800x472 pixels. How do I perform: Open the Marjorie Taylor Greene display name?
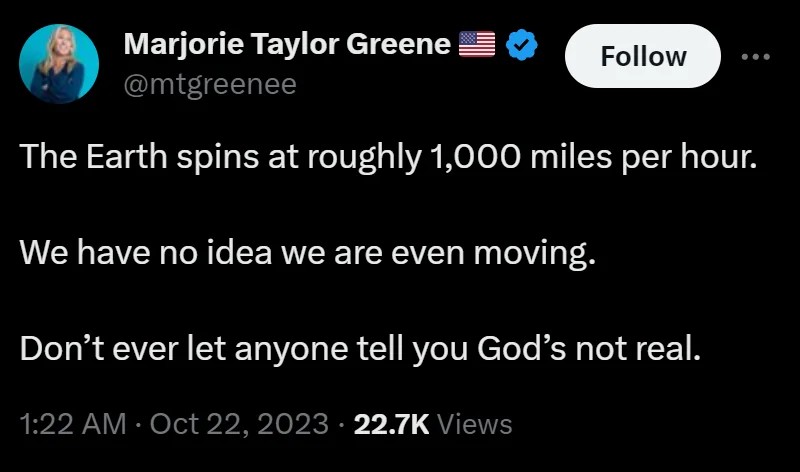click(x=287, y=44)
